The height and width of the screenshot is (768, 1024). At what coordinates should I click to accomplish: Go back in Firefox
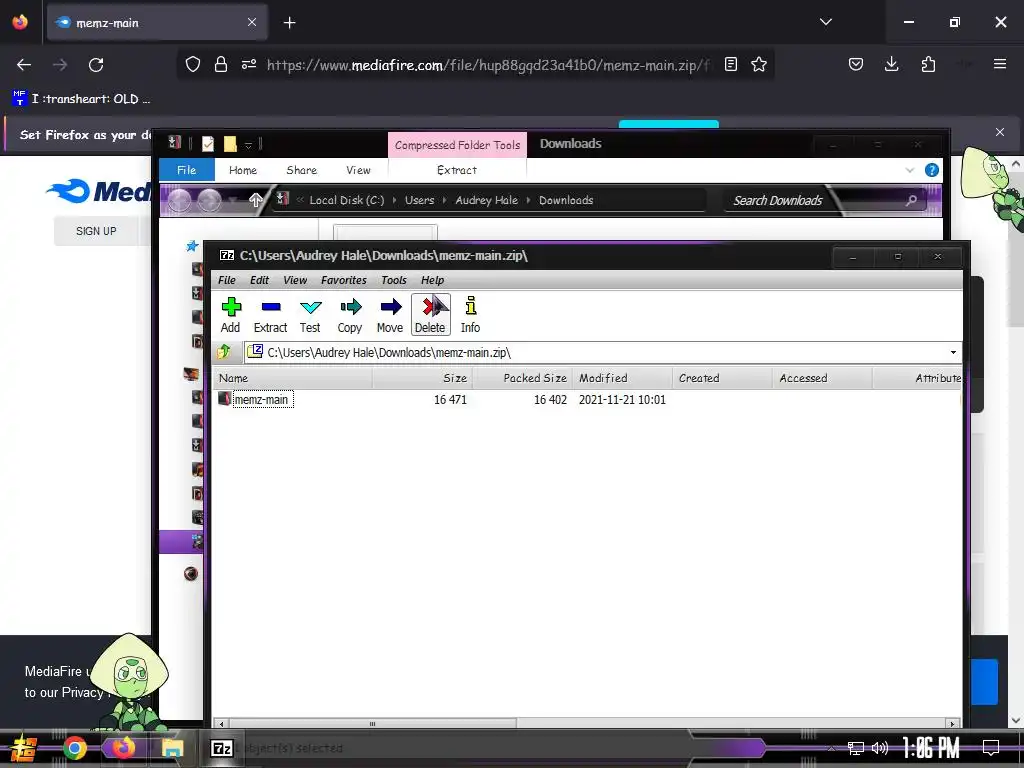[x=24, y=65]
